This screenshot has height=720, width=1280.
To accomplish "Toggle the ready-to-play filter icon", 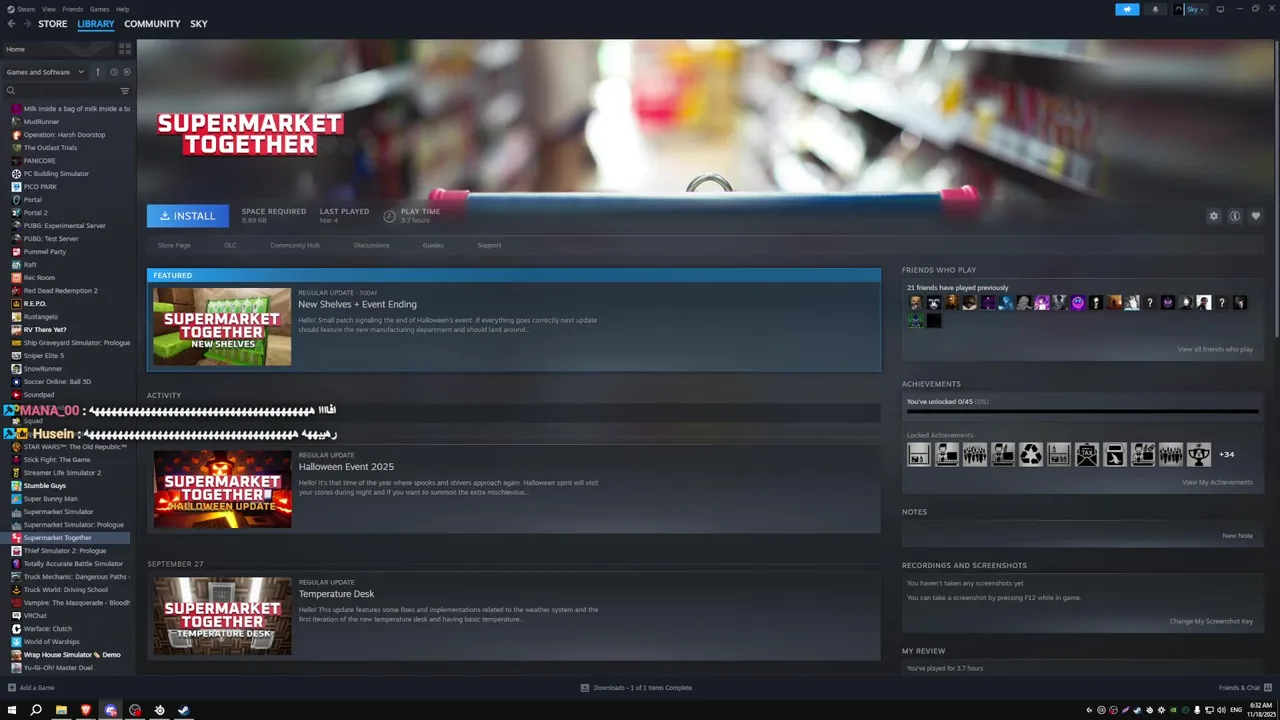I will pos(126,72).
